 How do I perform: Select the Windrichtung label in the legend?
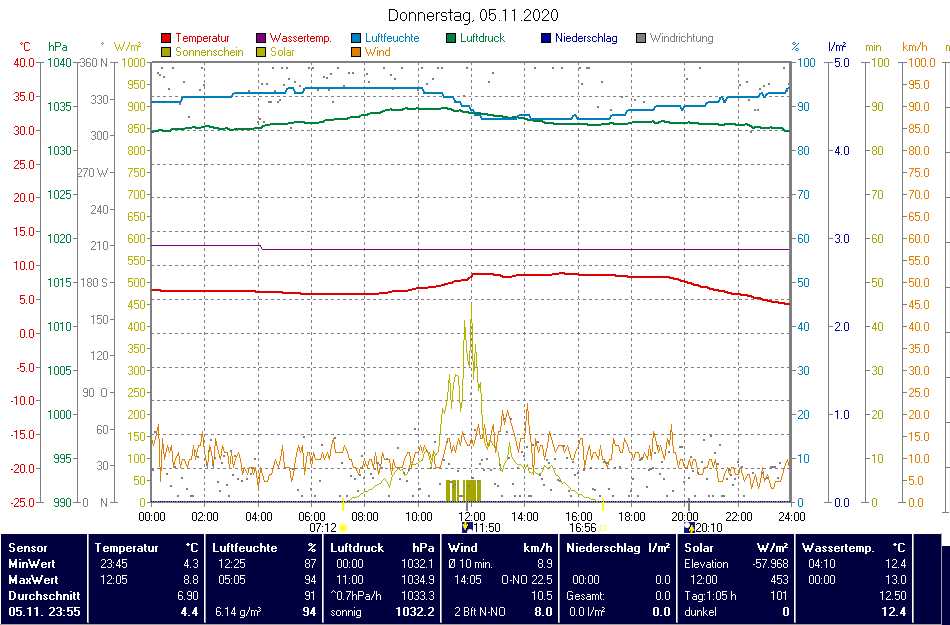click(682, 38)
